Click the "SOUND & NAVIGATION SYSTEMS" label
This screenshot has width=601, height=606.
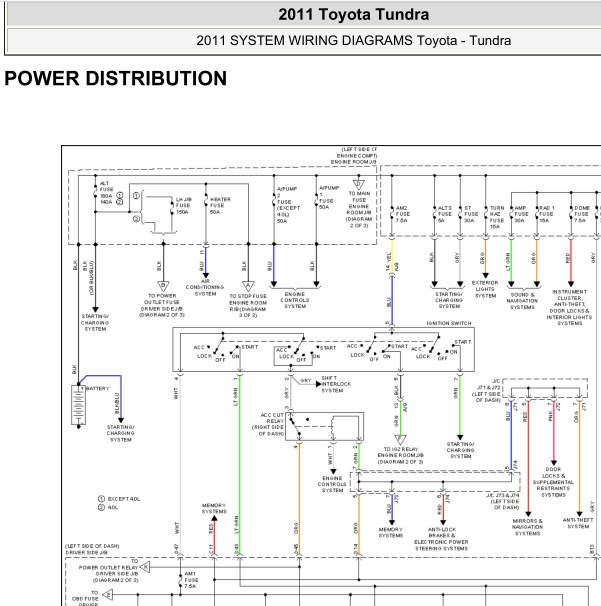[x=522, y=301]
